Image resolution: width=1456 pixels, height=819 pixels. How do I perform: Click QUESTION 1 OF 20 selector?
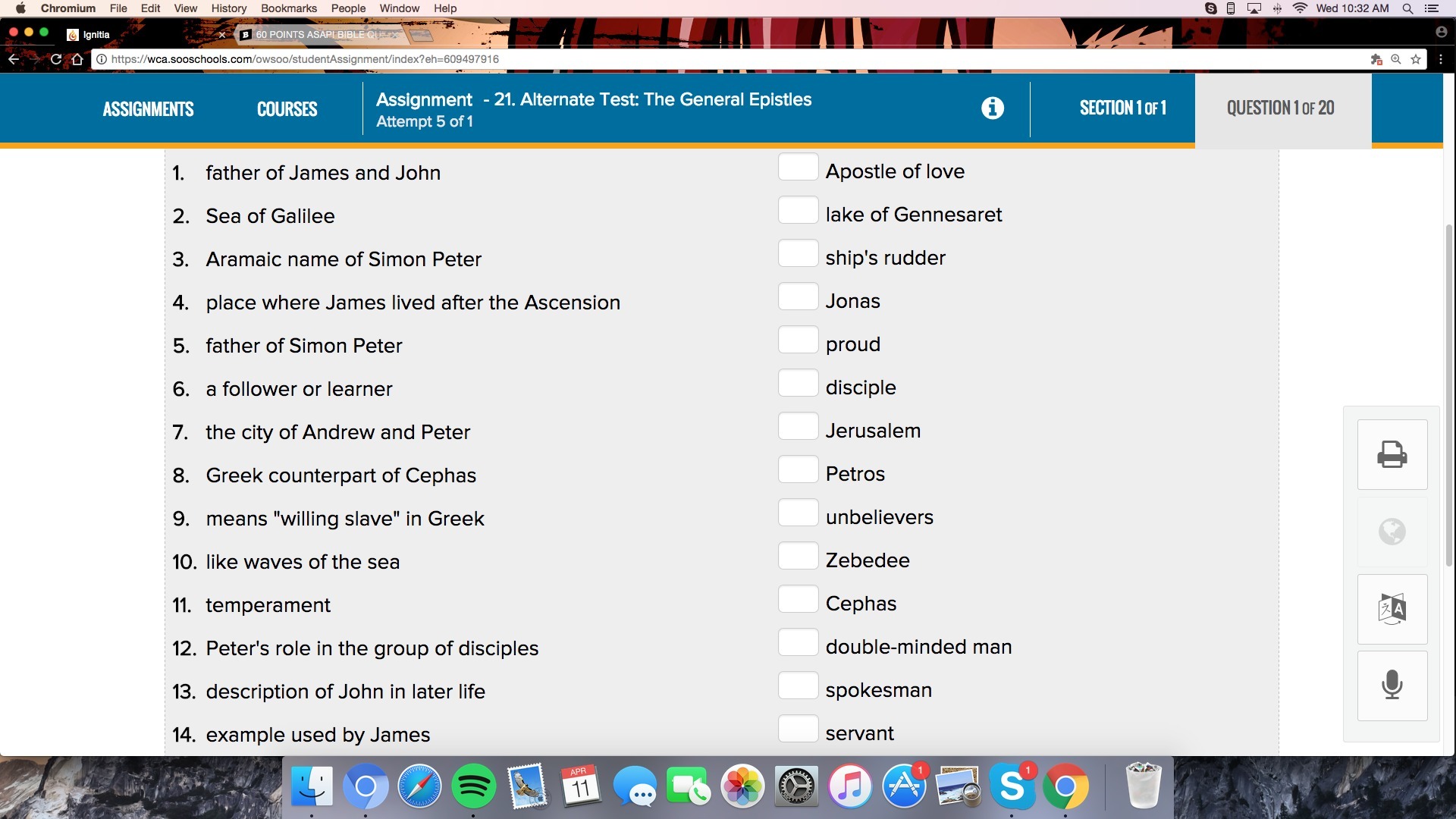pyautogui.click(x=1281, y=108)
